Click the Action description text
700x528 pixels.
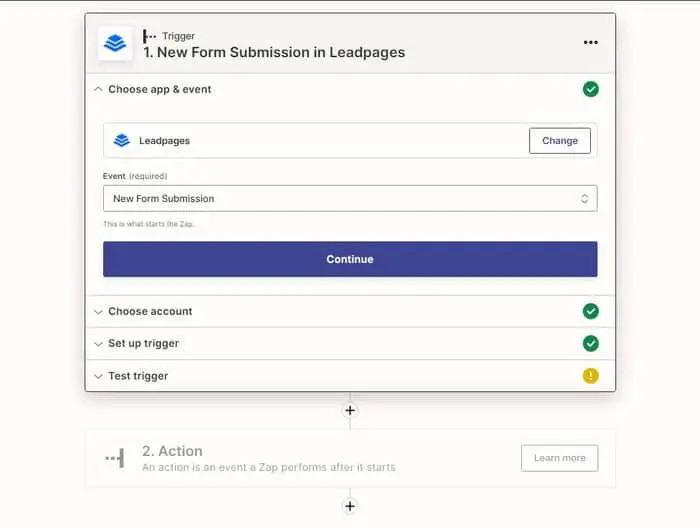click(x=269, y=467)
